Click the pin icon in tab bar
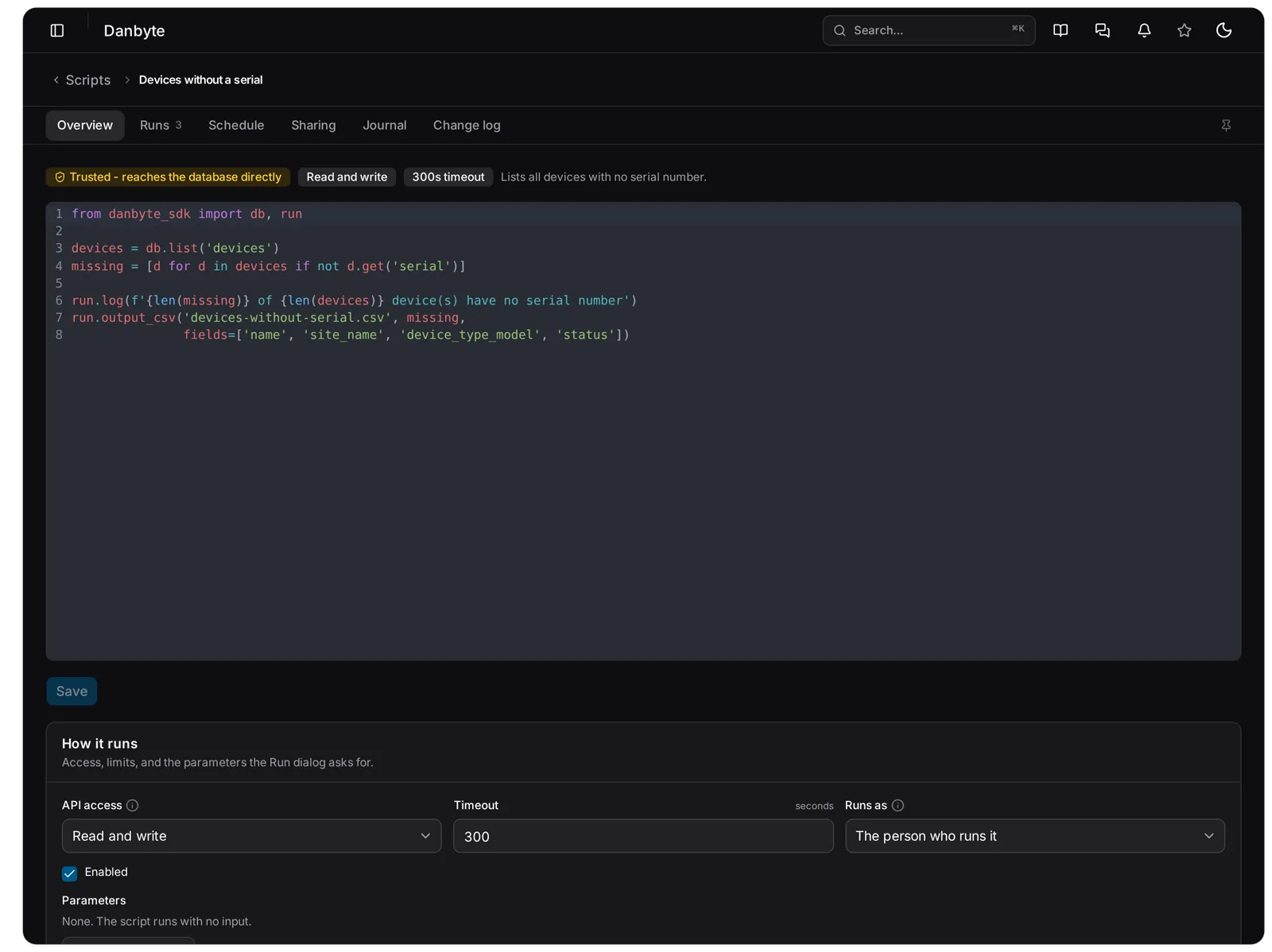This screenshot has height=952, width=1272. pos(1226,126)
